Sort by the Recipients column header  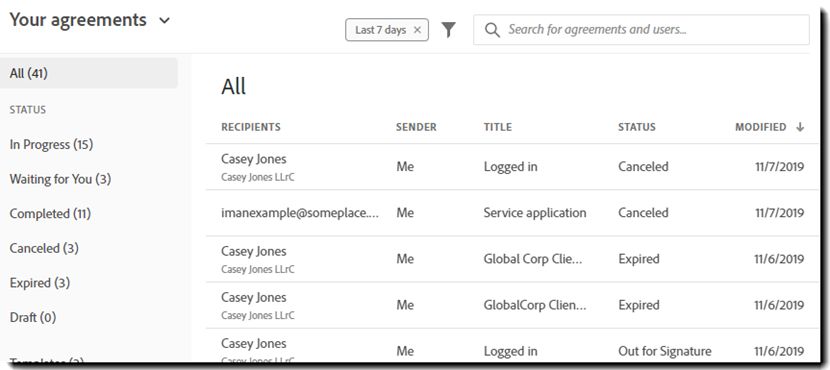point(251,127)
